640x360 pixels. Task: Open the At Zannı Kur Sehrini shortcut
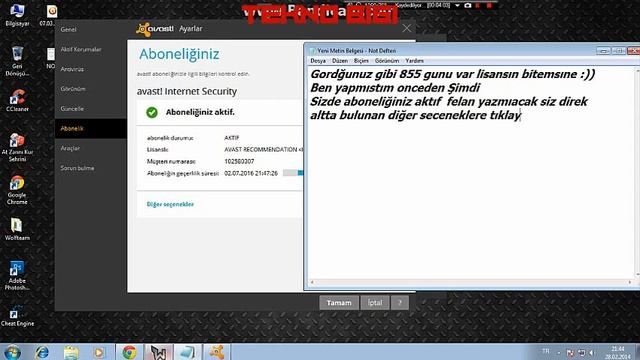click(x=17, y=148)
